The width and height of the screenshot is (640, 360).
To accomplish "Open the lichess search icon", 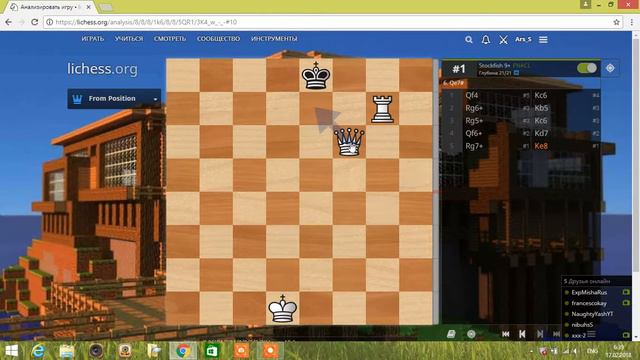I will tap(469, 40).
